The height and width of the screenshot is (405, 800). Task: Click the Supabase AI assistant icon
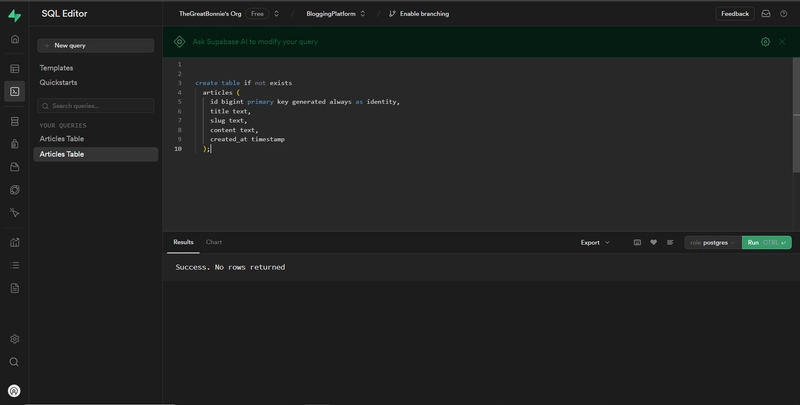pos(180,42)
